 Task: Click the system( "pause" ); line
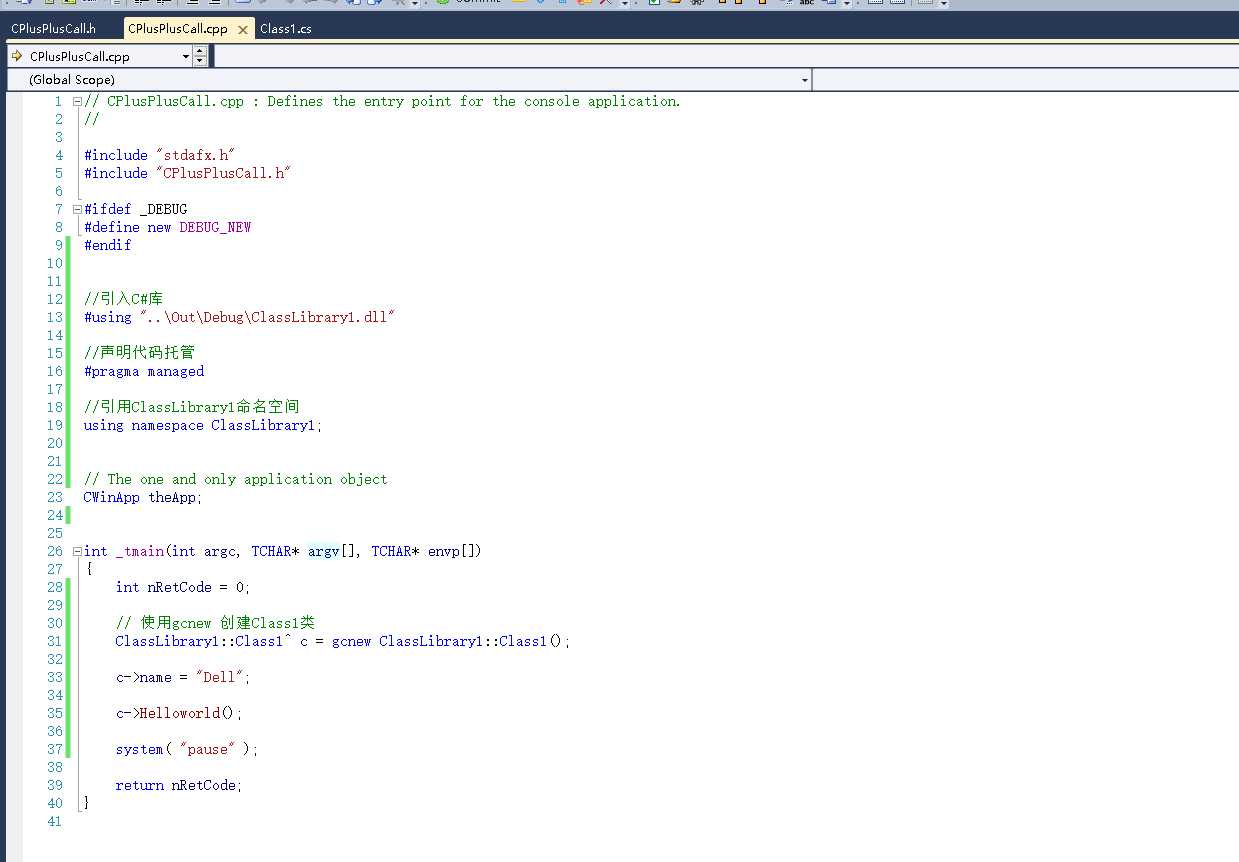coord(187,749)
